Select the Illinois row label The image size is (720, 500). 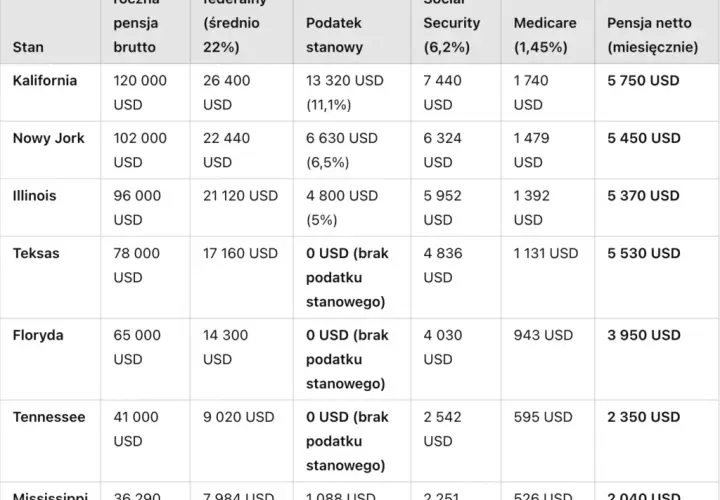tap(34, 196)
